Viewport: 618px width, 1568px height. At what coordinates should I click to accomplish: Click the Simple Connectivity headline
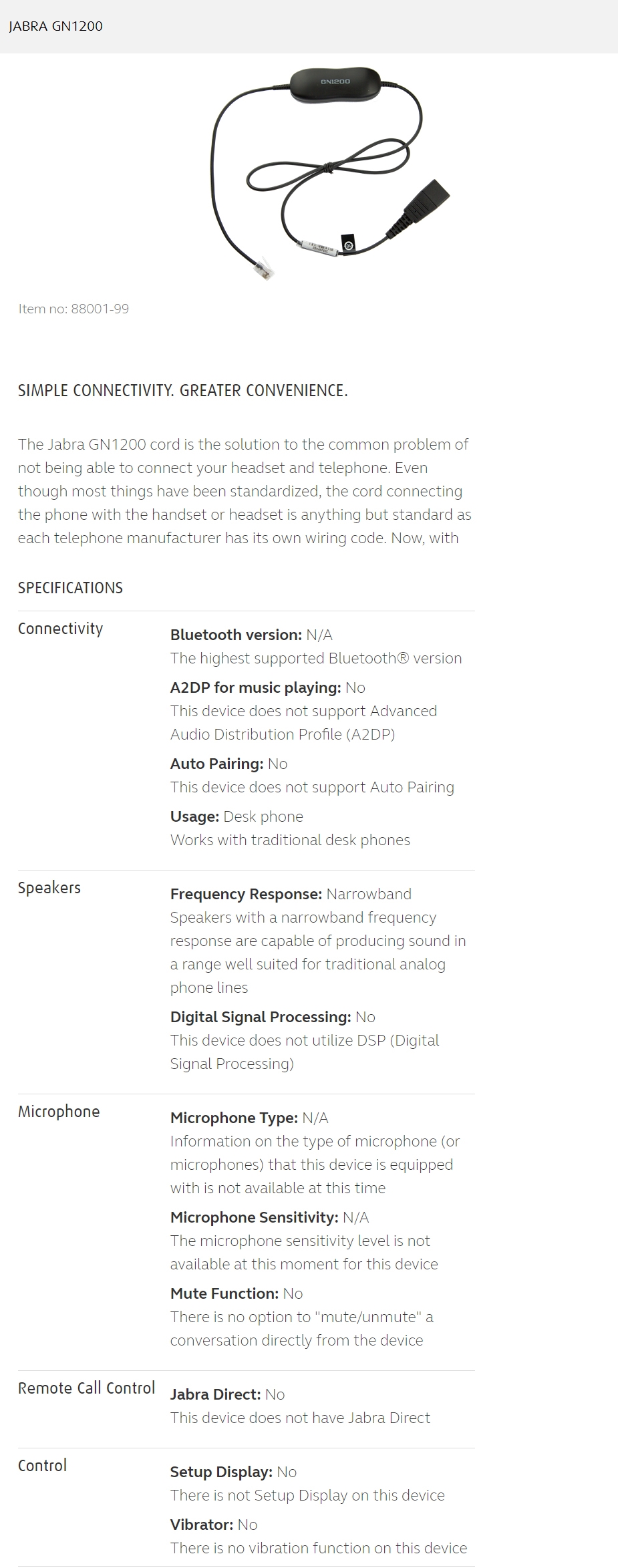pos(182,390)
